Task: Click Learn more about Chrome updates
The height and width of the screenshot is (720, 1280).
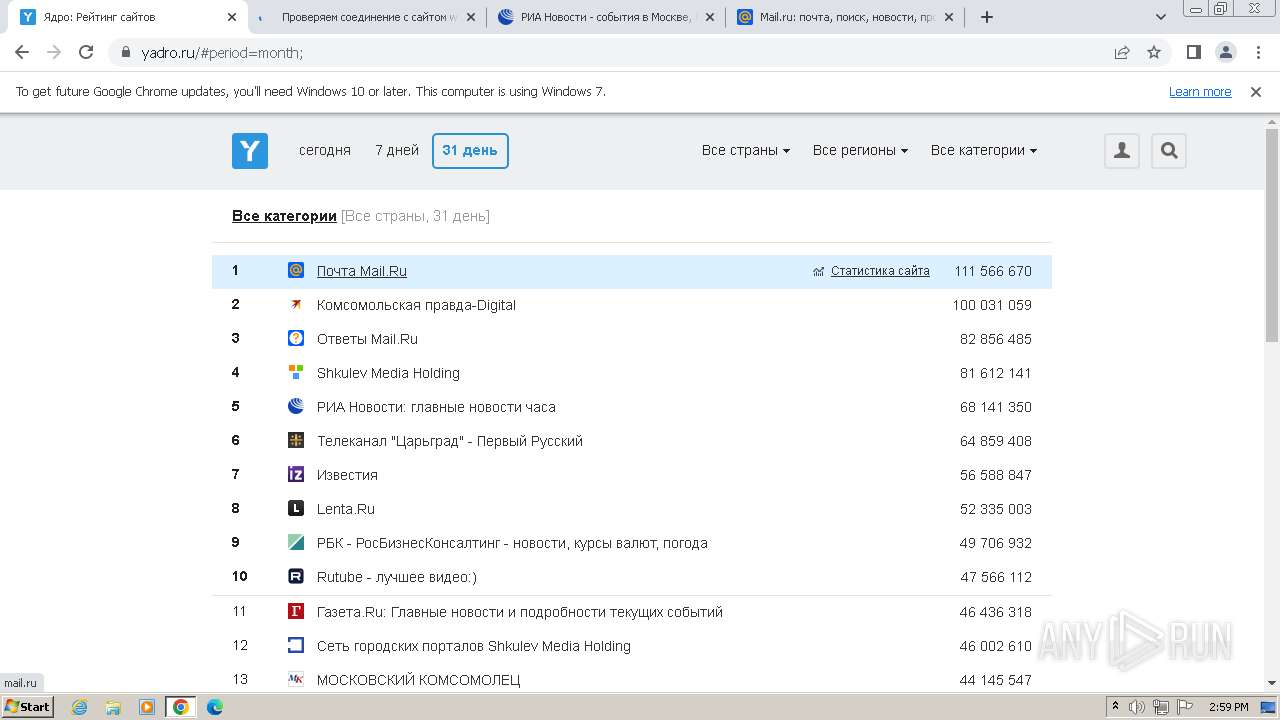Action: point(1200,91)
